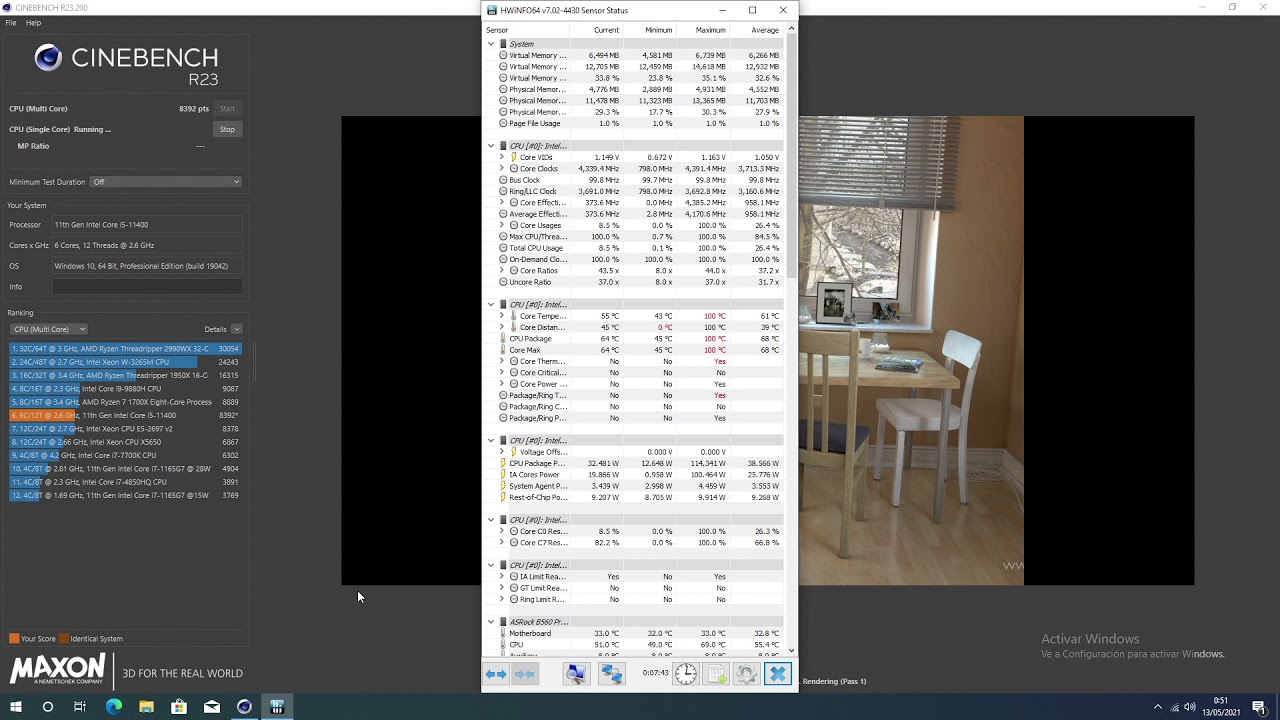Viewport: 1280px width, 720px height.
Task: Click the blue X close-sensors button in HWiNFO toolbar
Action: click(x=777, y=674)
